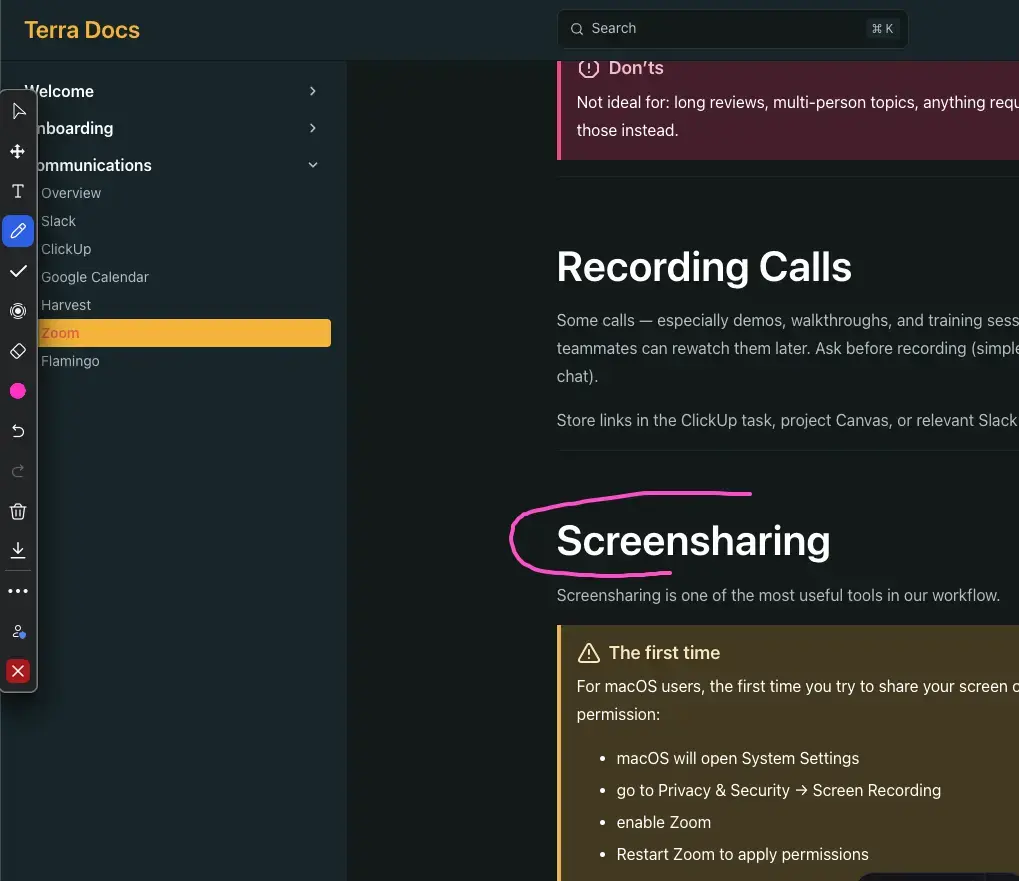1019x881 pixels.
Task: Open the Harvest sidebar link
Action: click(66, 305)
